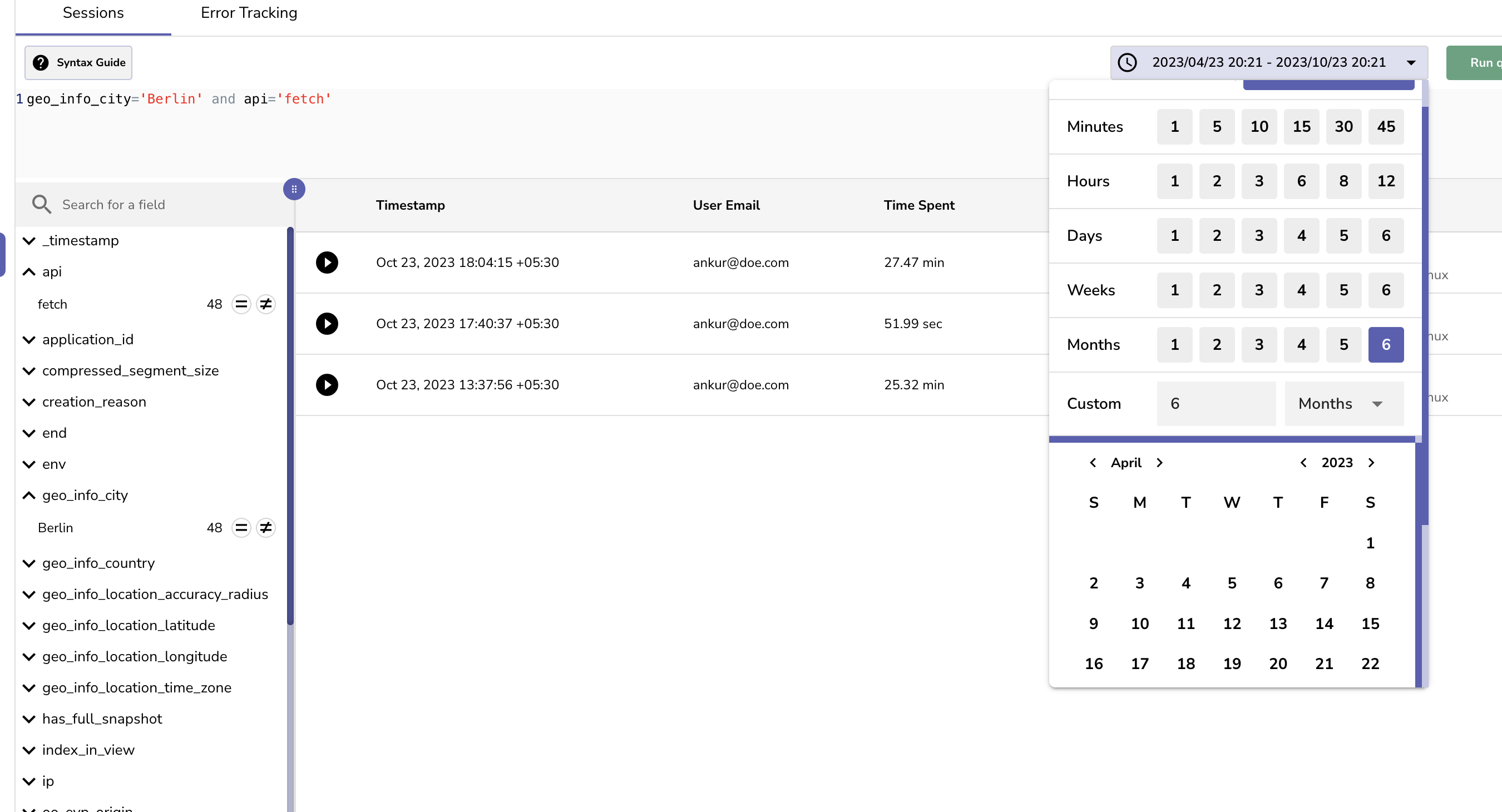
Task: Toggle not-equals filter on Berlin value
Action: click(x=266, y=528)
